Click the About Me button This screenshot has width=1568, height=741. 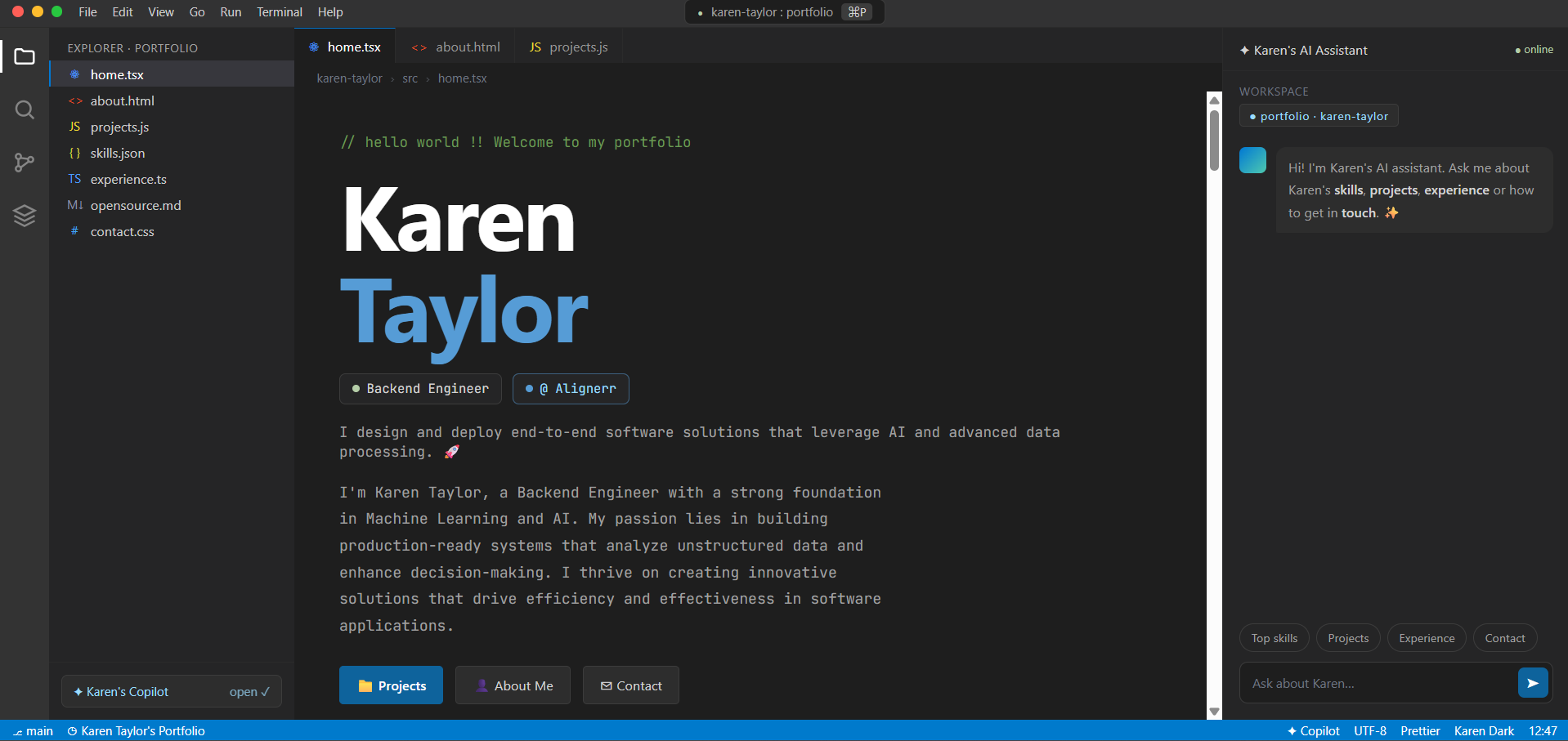pyautogui.click(x=513, y=685)
